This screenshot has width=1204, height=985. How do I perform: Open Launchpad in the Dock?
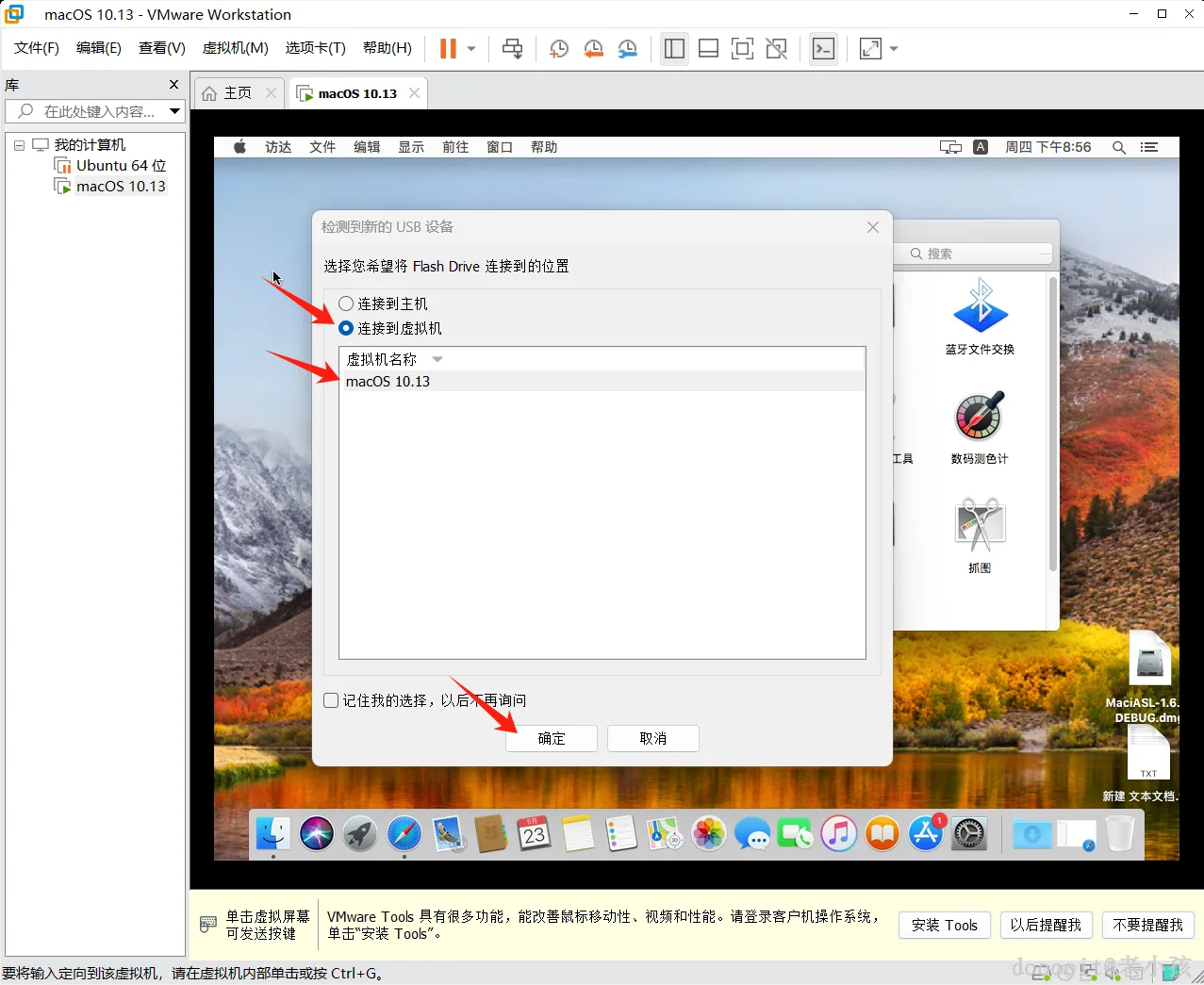[x=360, y=833]
